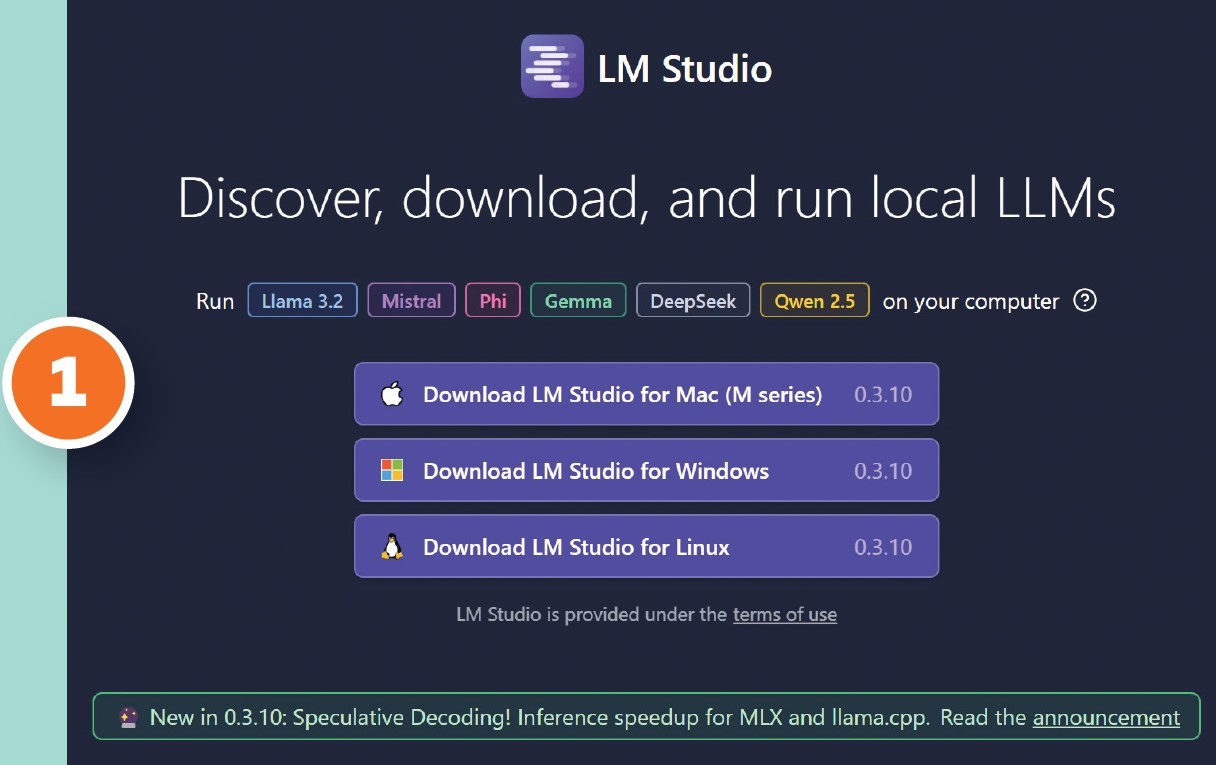
Task: Select the Gemma model tag
Action: tap(578, 301)
